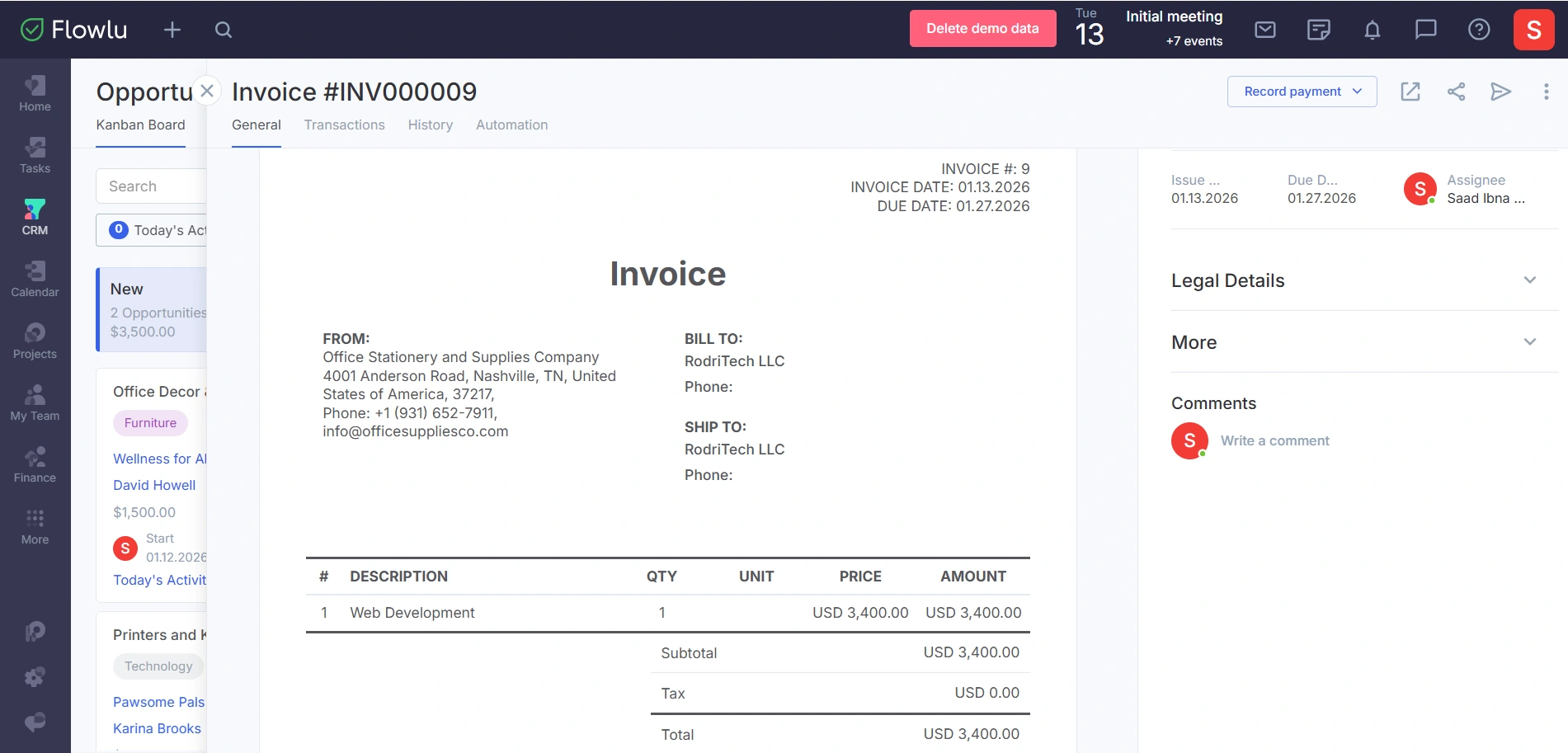1568x753 pixels.
Task: Open the Finance module in sidebar
Action: 35,464
